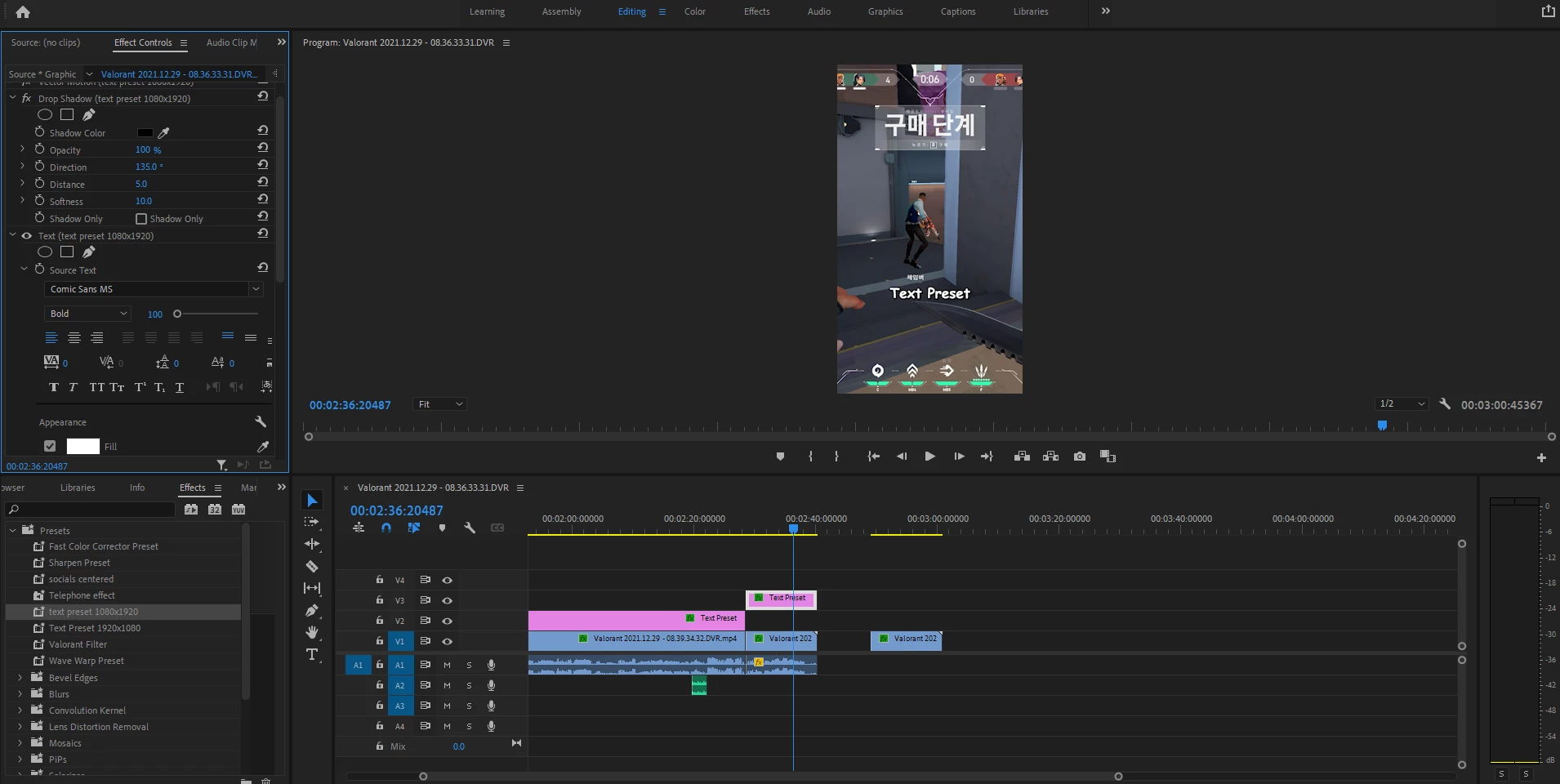Viewport: 1560px width, 784px height.
Task: Click the font size slider
Action: pyautogui.click(x=216, y=314)
